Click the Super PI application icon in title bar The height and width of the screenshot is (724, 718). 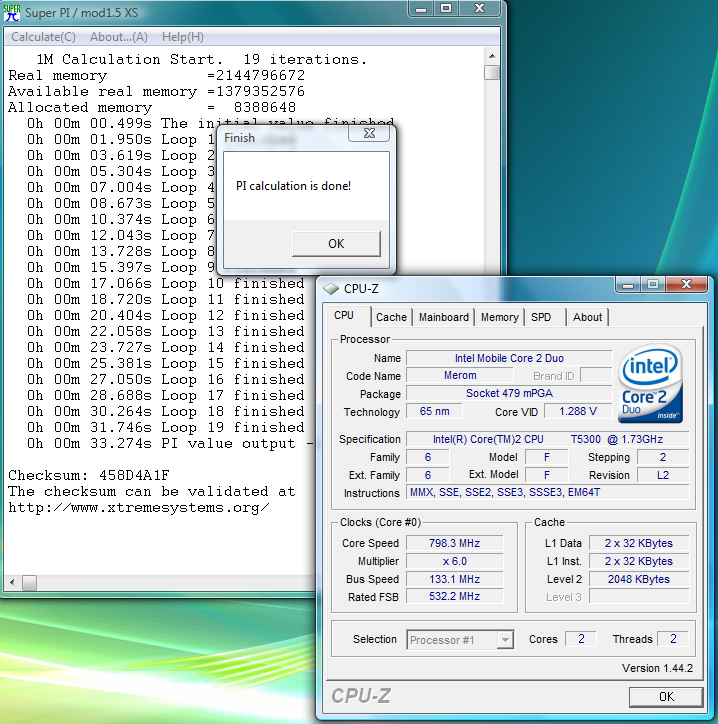point(12,12)
